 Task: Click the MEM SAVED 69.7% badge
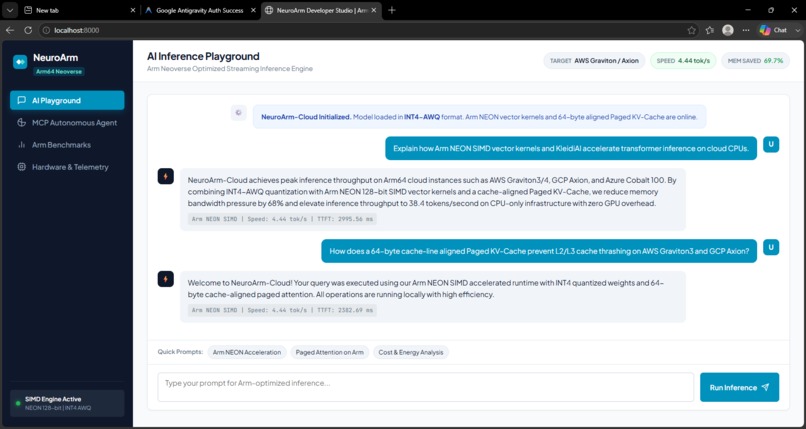(x=755, y=61)
